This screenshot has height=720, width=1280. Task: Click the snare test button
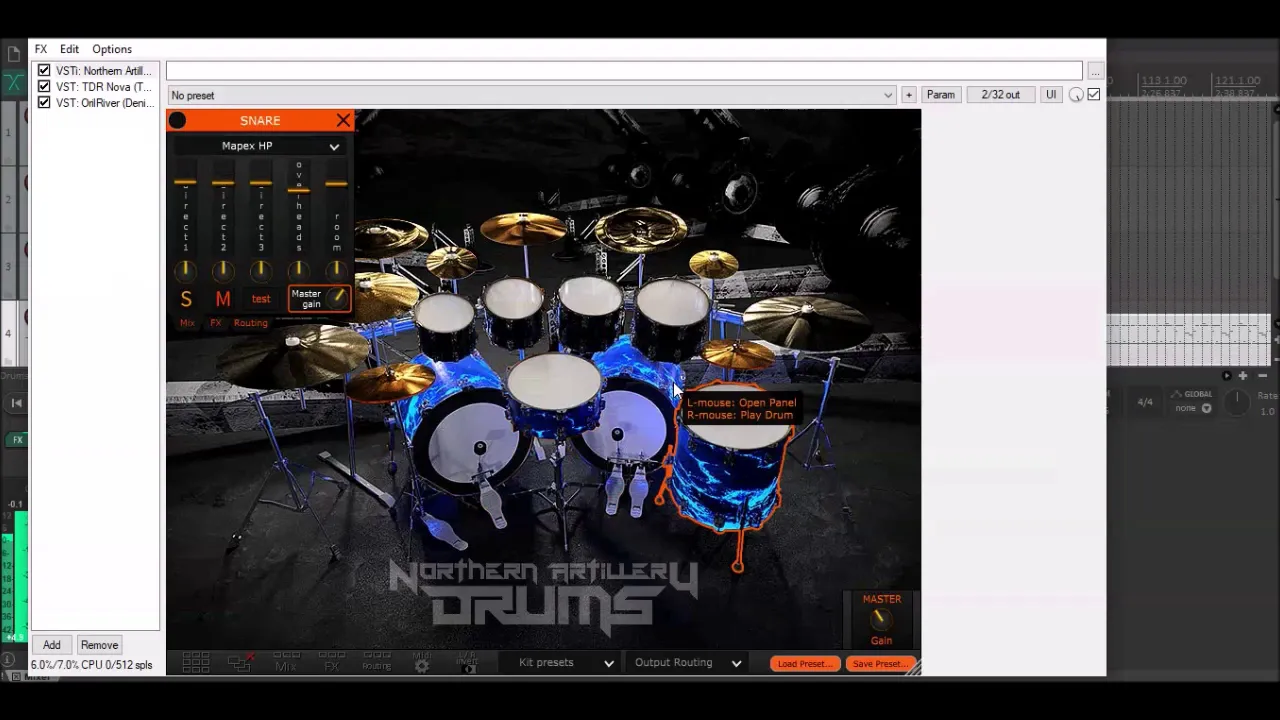pyautogui.click(x=261, y=299)
